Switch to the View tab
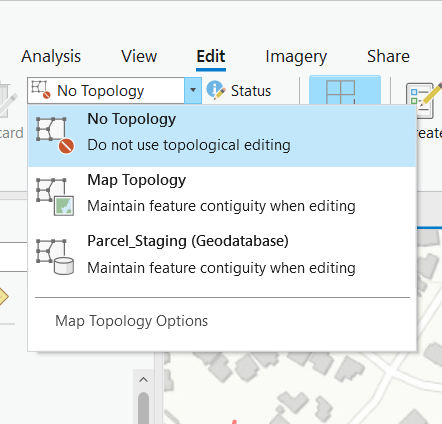 [139, 56]
